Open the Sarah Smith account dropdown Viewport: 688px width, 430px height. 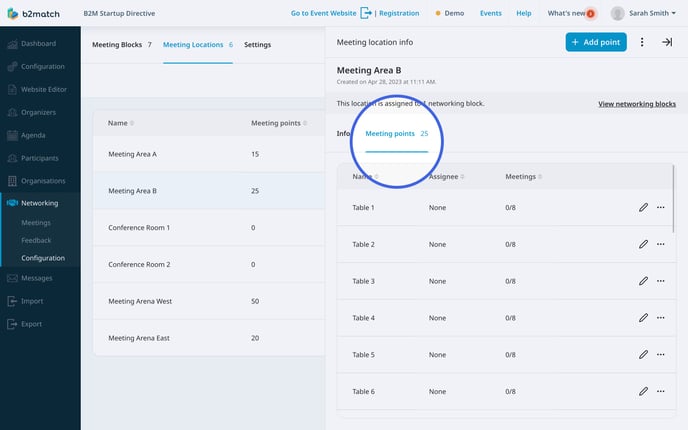652,14
